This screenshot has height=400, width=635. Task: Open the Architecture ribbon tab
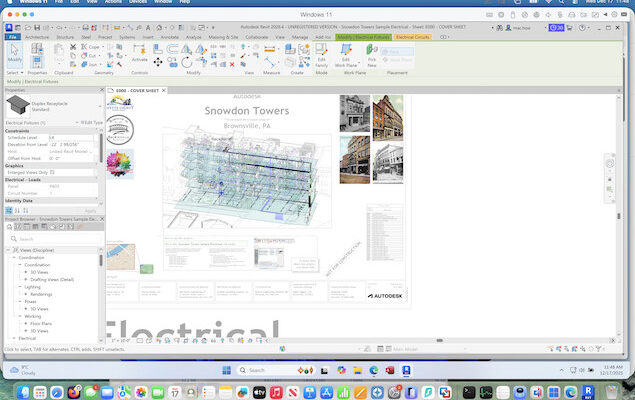(x=37, y=37)
